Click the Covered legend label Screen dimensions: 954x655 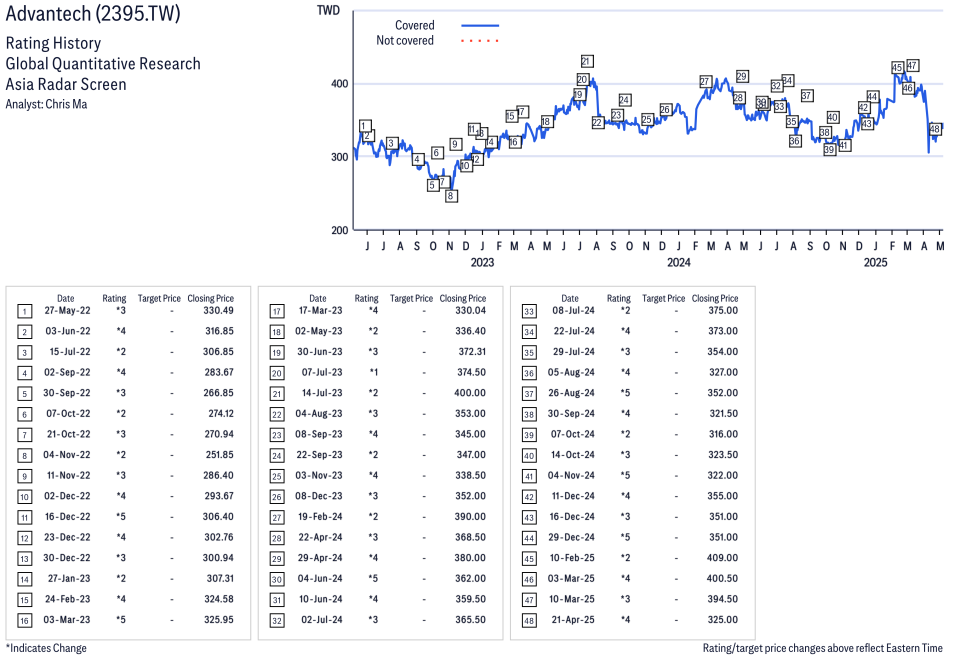coord(415,26)
